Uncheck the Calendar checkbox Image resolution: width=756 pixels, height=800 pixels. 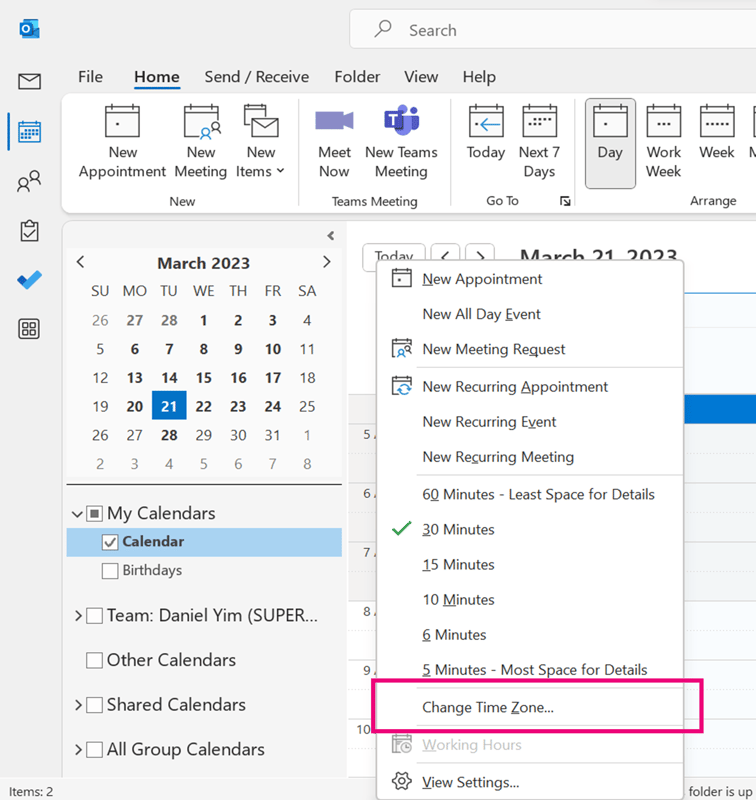coord(110,542)
